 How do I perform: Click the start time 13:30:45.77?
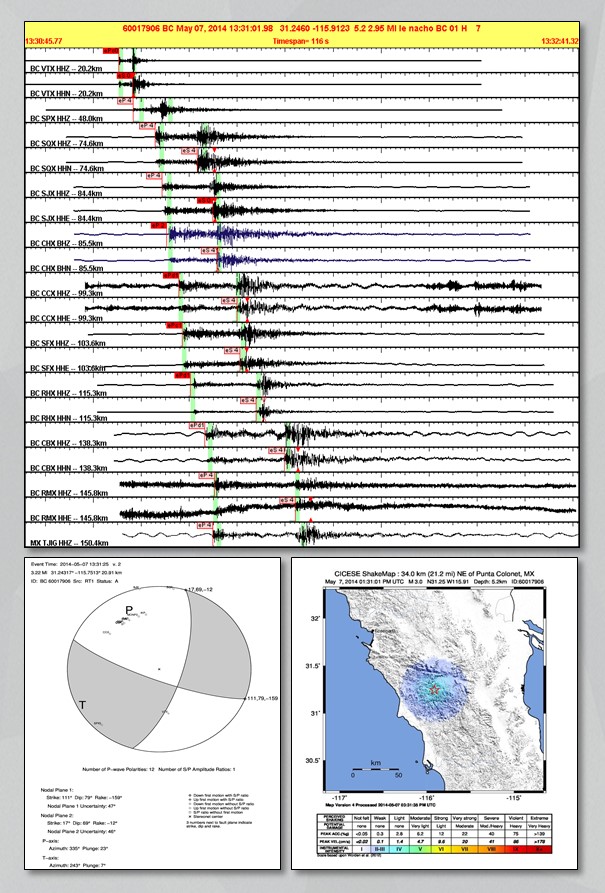point(43,41)
